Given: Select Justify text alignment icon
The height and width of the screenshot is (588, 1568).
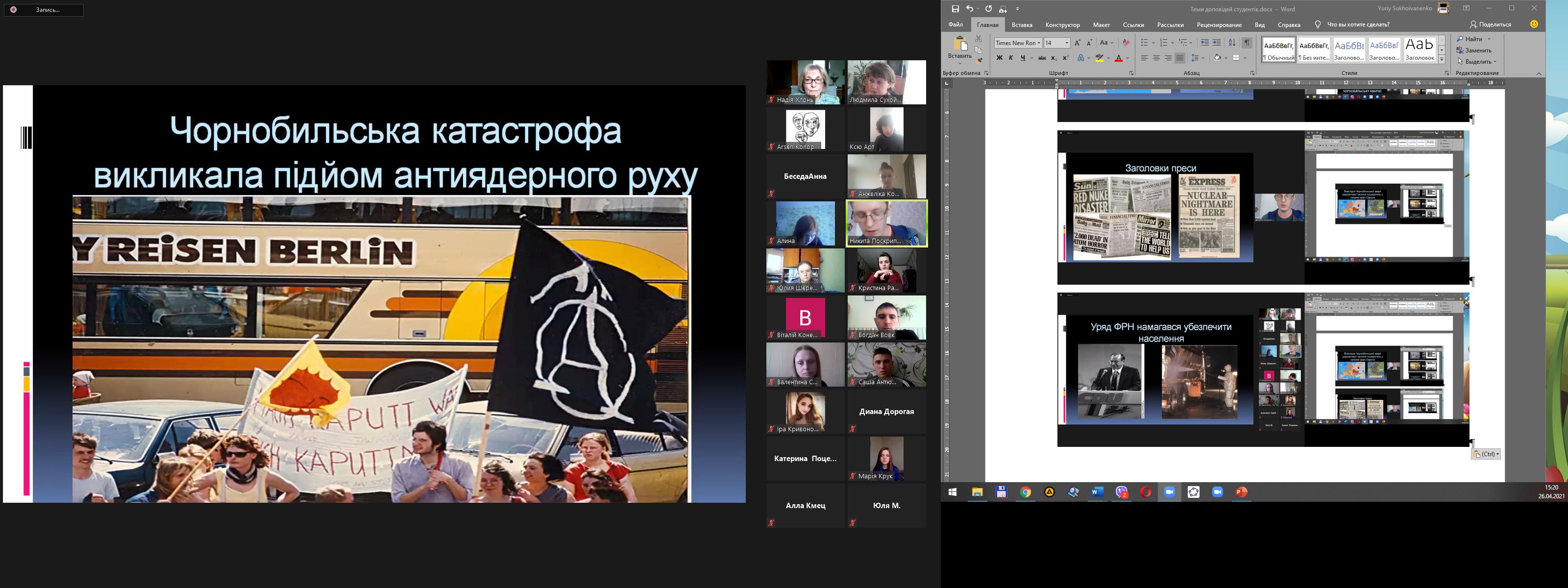Looking at the screenshot, I should pyautogui.click(x=1179, y=58).
